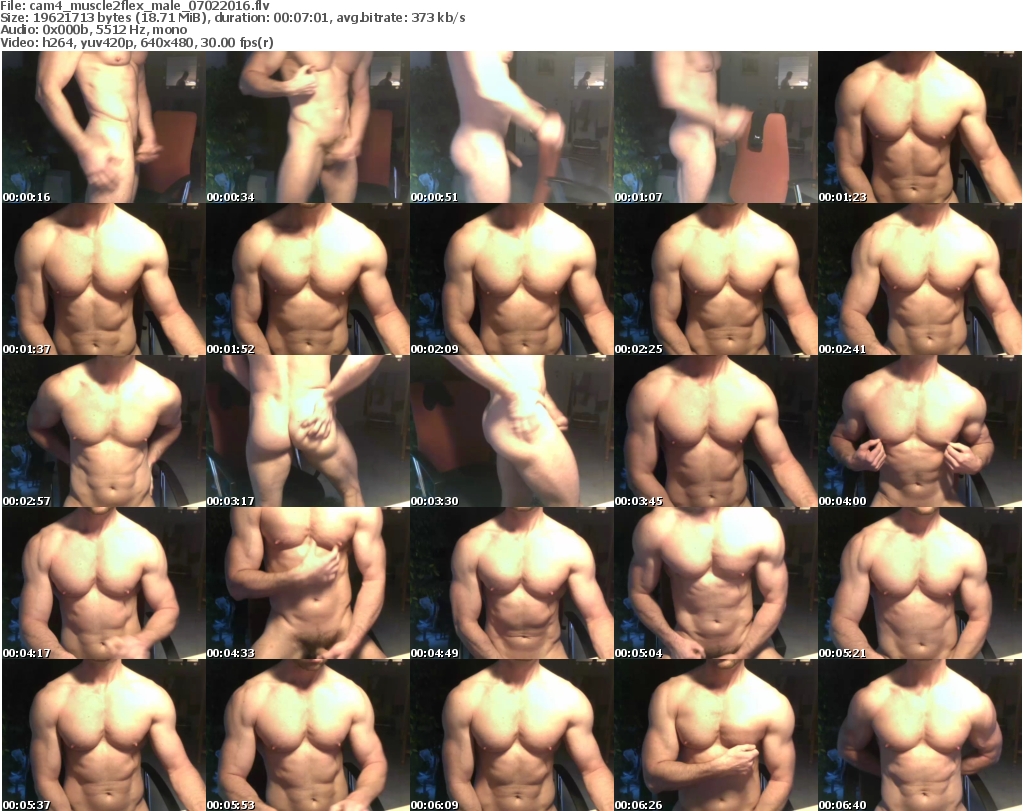This screenshot has height=811, width=1024.
Task: Choose the frame stamped 00:05:21
Action: click(x=920, y=584)
